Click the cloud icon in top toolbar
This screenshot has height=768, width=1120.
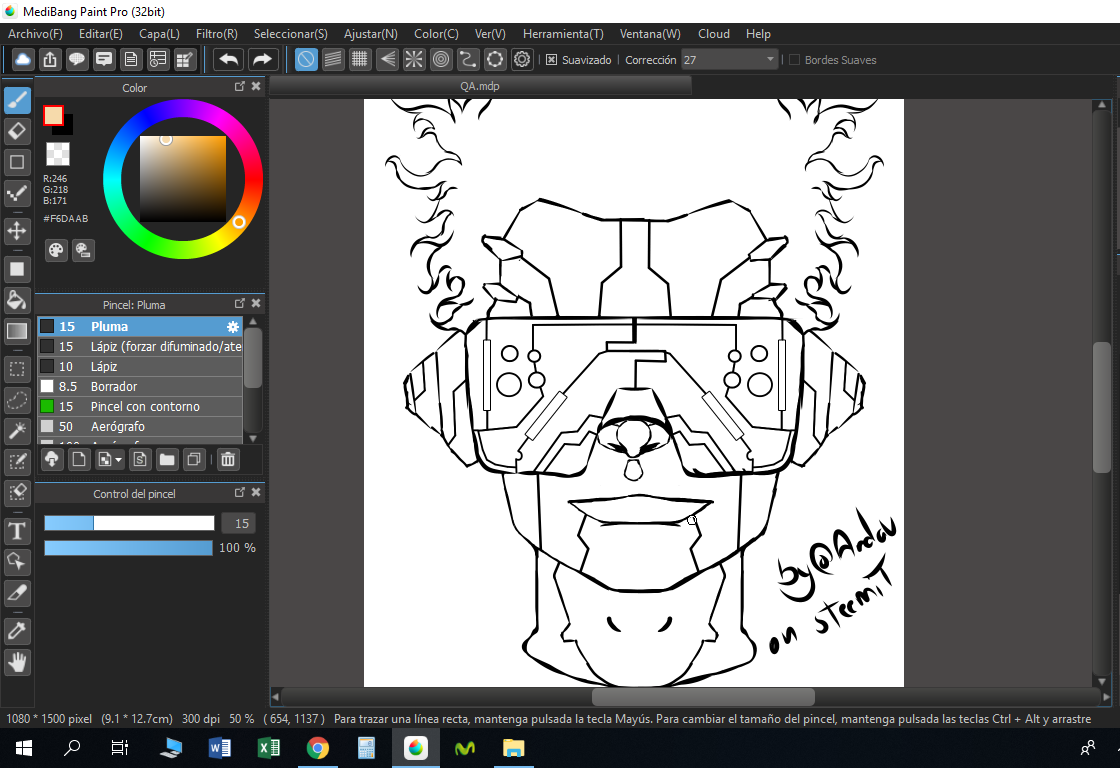[x=23, y=59]
